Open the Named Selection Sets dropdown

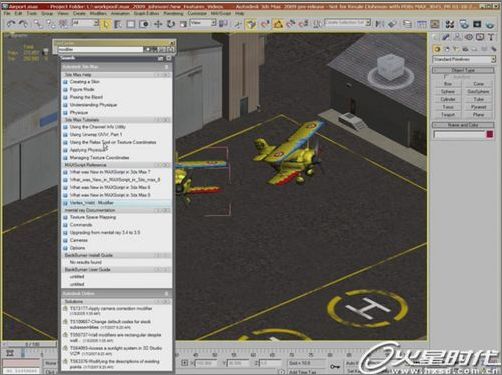(x=348, y=22)
